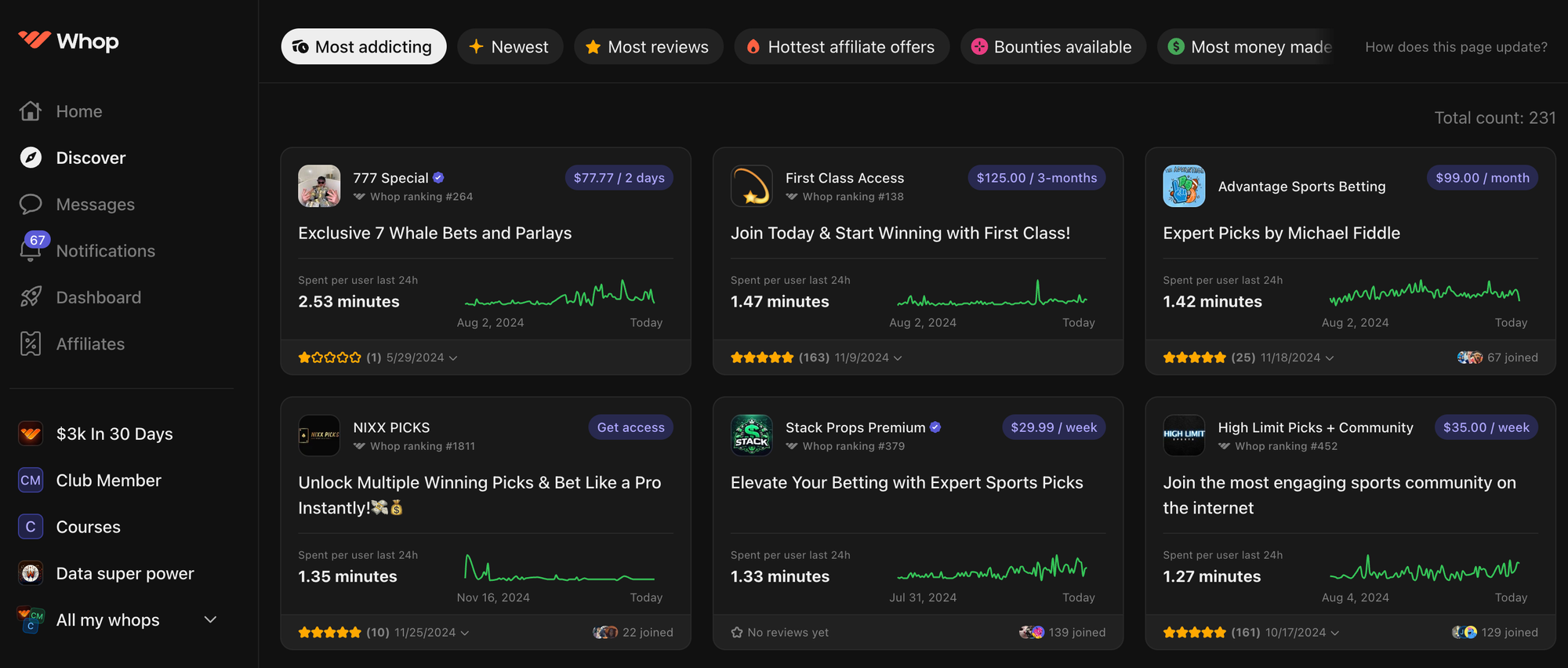Click 'Elevate Your Betting with Expert Sports Picks'
The image size is (1568, 668).
click(x=907, y=482)
